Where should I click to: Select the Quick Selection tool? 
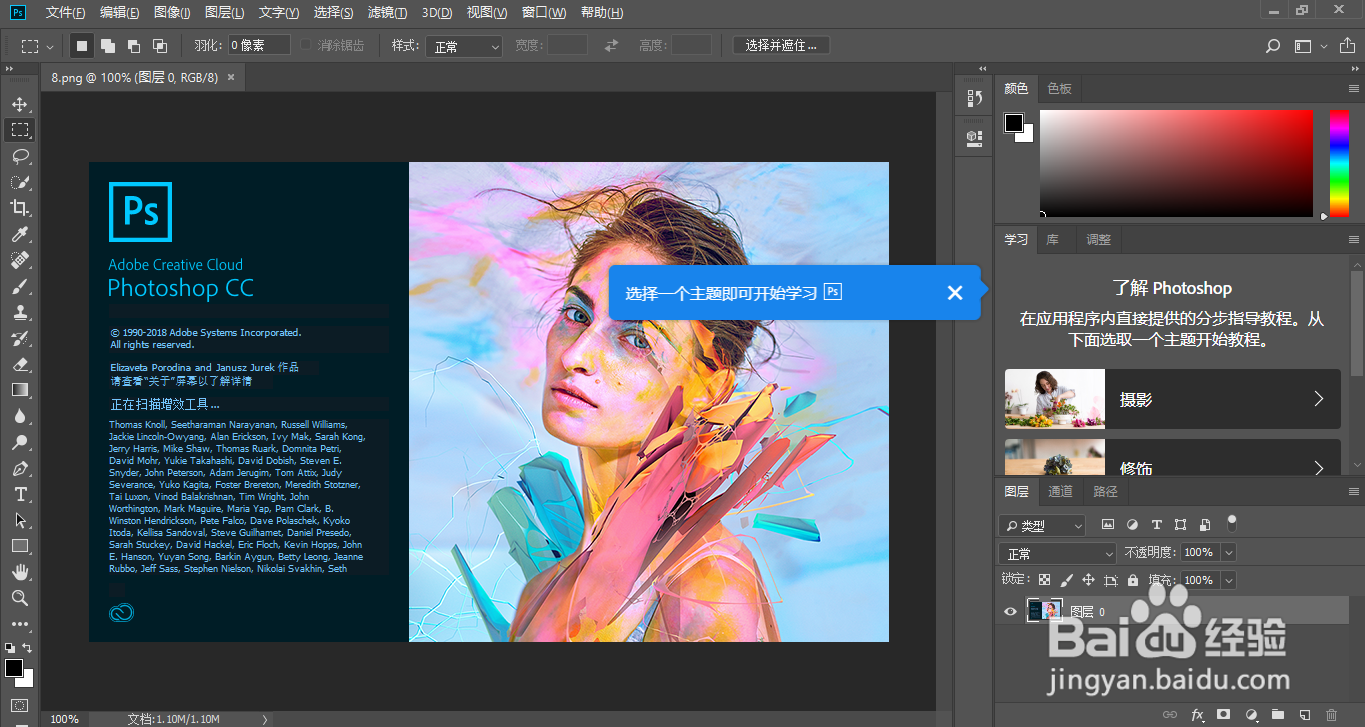20,182
